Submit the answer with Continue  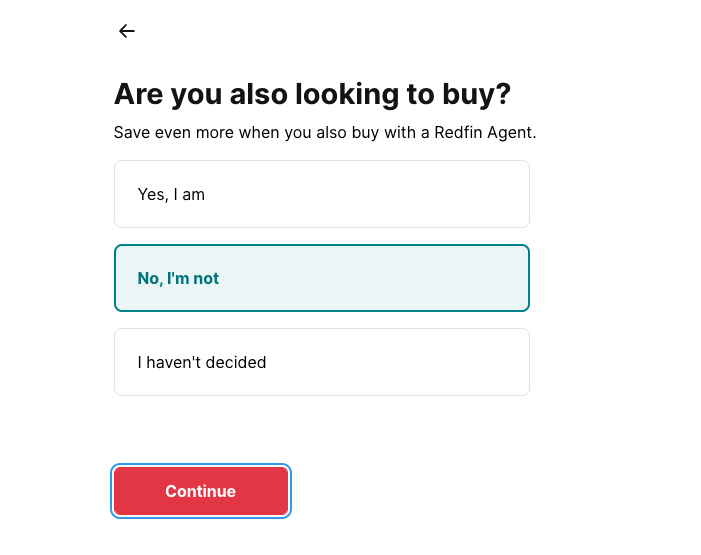click(201, 491)
